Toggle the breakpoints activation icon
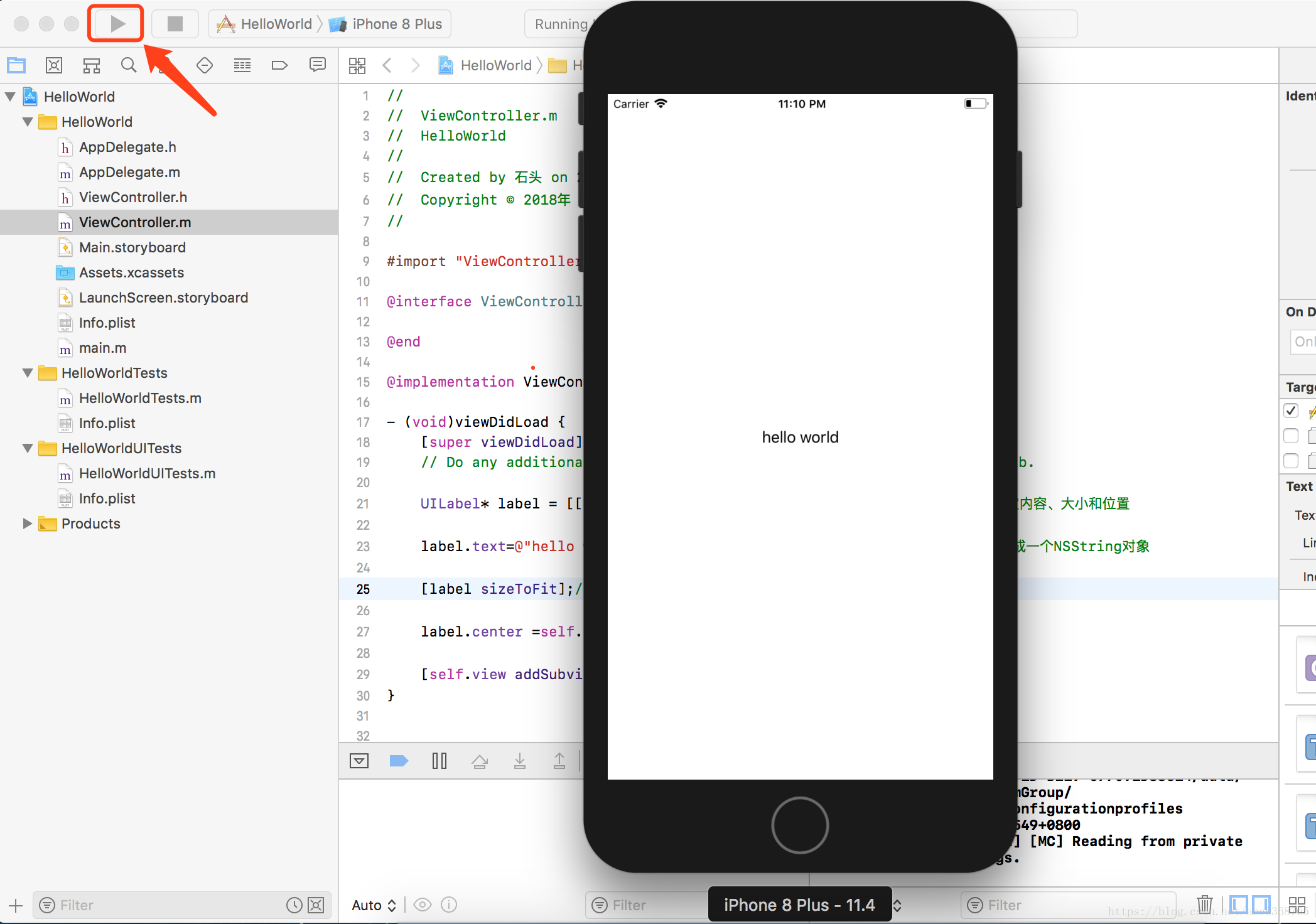The height and width of the screenshot is (924, 1316). coord(399,761)
